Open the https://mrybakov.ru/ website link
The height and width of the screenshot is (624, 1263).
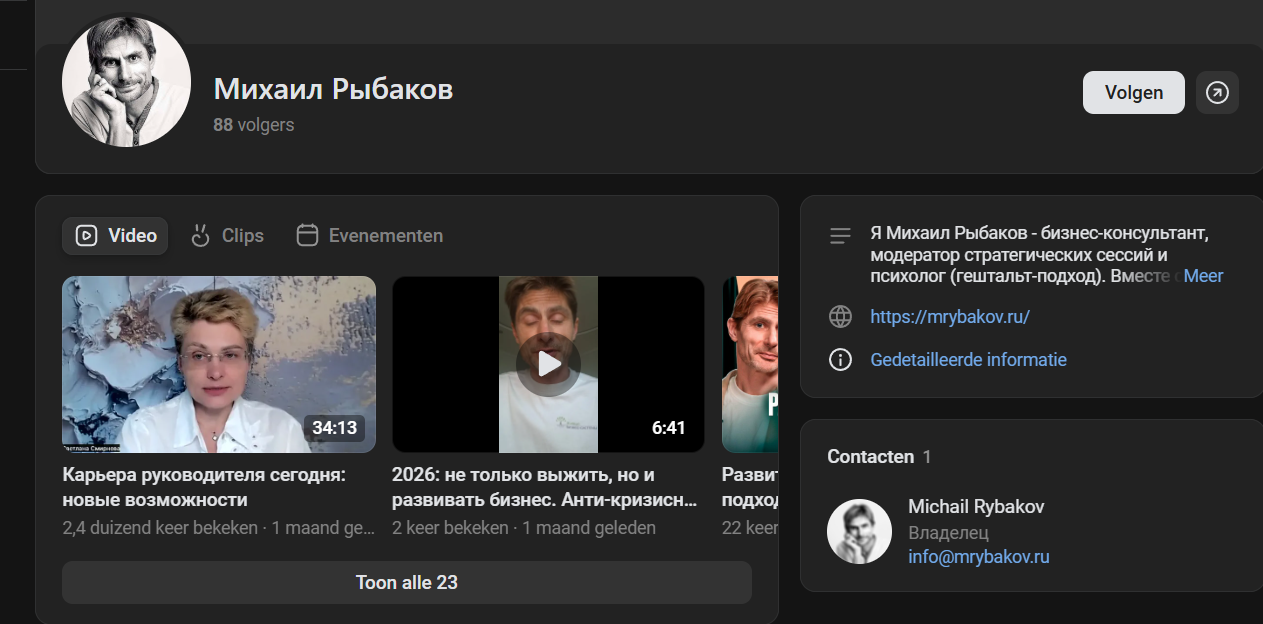point(950,317)
